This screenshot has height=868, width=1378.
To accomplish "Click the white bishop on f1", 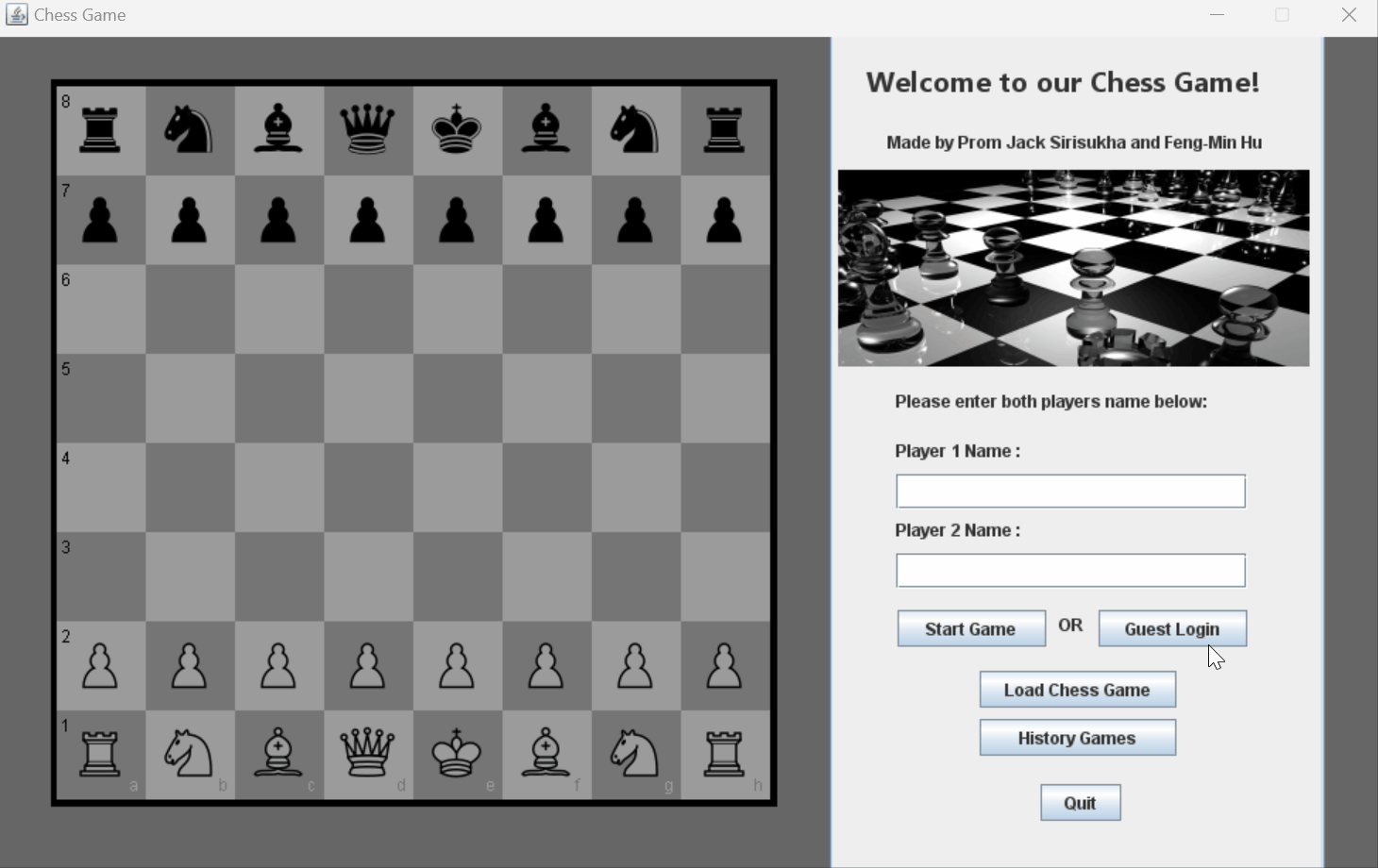I will click(546, 753).
